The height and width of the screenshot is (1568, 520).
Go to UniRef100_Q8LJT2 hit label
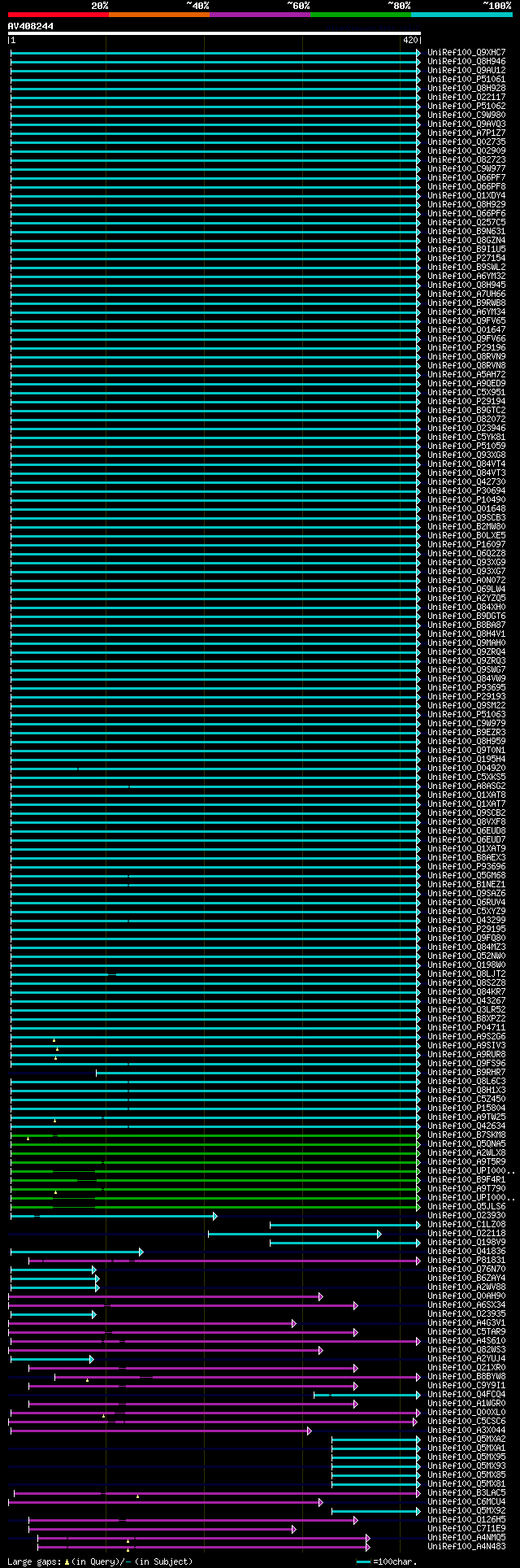466,974
